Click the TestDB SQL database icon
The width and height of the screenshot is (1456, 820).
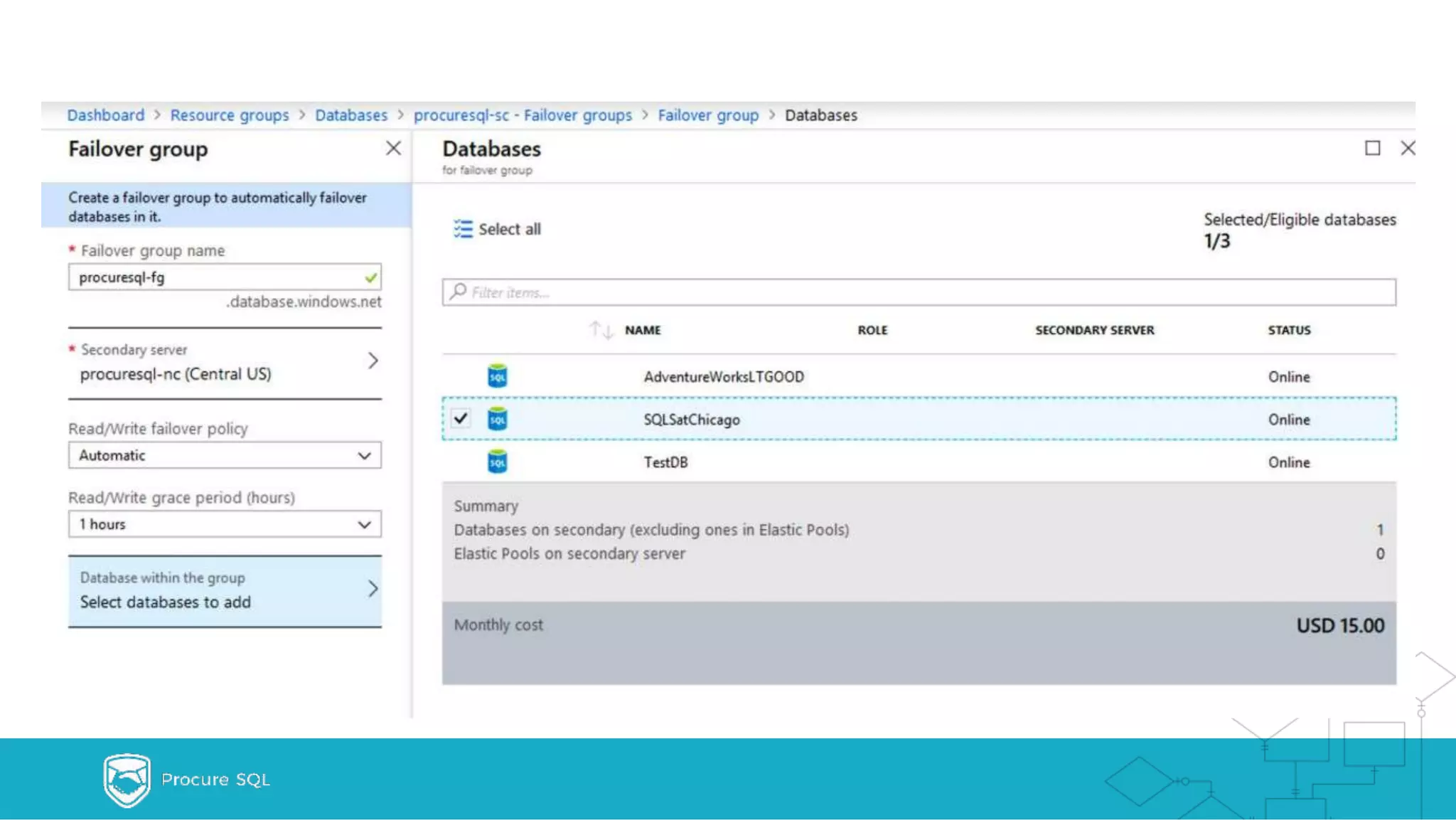tap(497, 462)
